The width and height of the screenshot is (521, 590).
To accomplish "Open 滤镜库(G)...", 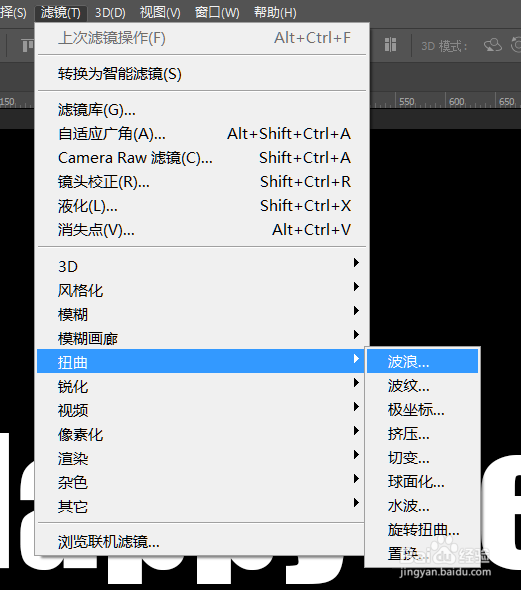I will [x=202, y=110].
